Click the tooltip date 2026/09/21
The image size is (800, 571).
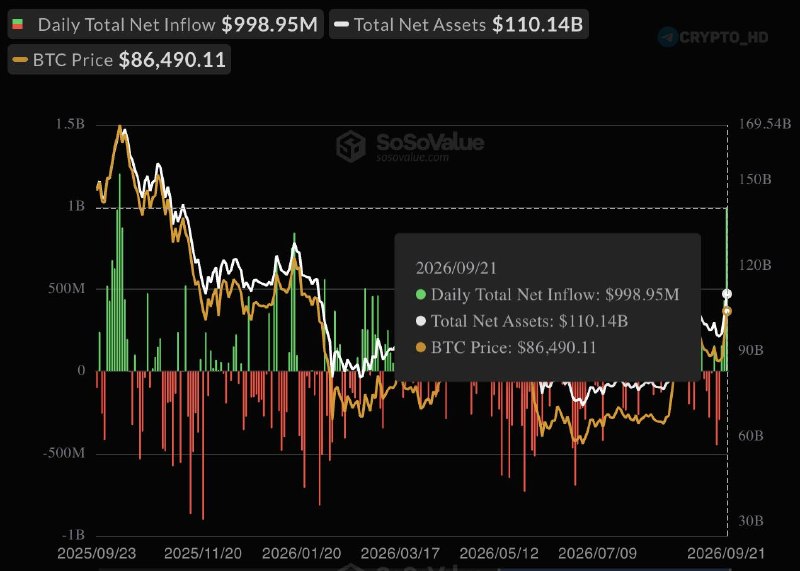[456, 268]
